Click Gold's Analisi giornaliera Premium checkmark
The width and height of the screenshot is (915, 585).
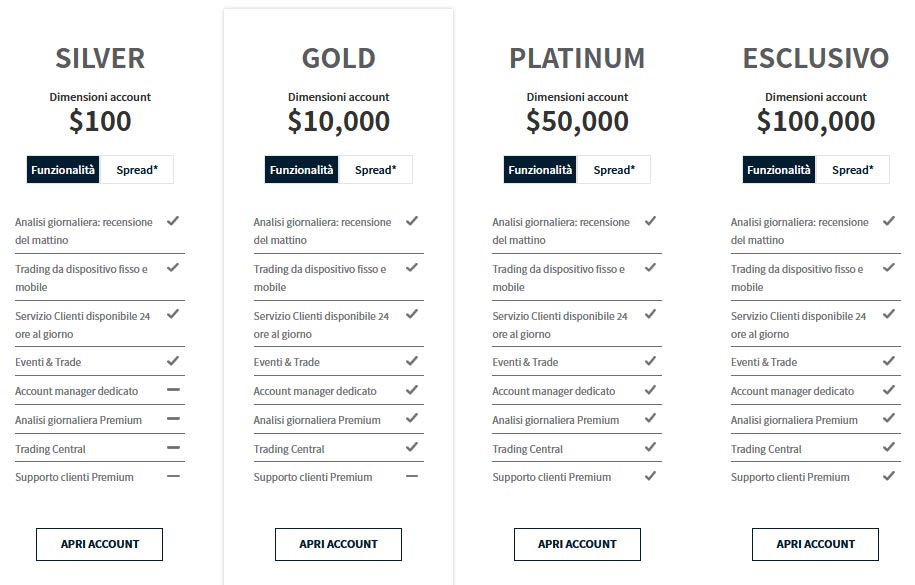click(x=412, y=419)
